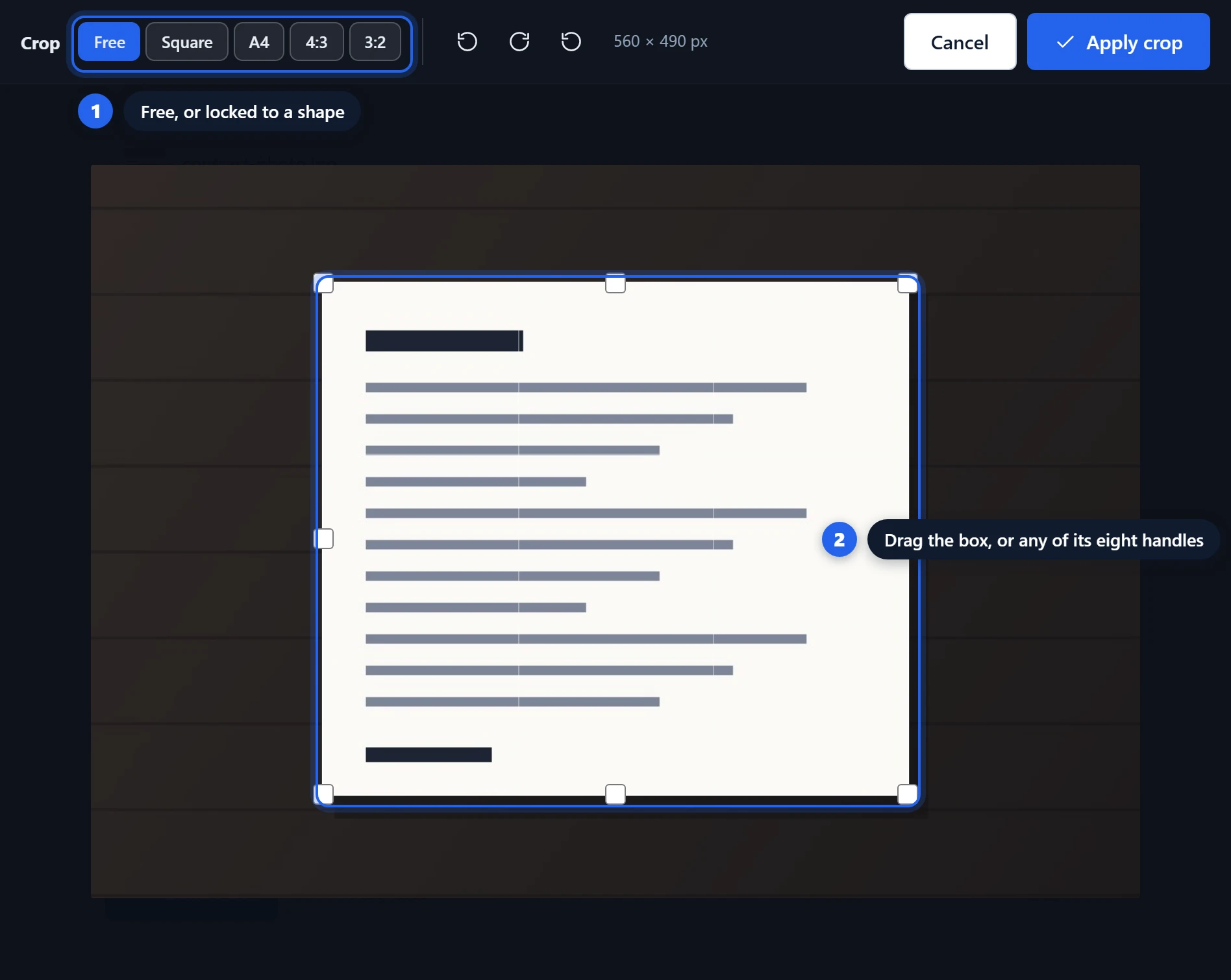Screen dimensions: 1231x980
Task: Click the document preview inside the crop box
Action: tap(615, 539)
